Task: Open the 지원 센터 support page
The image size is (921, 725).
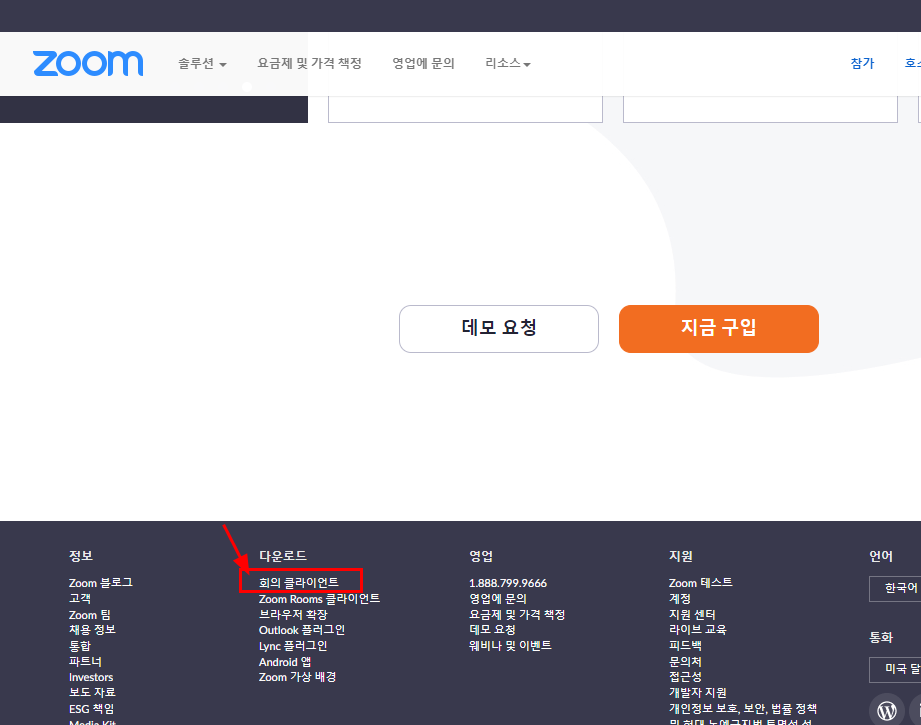Action: tap(691, 614)
